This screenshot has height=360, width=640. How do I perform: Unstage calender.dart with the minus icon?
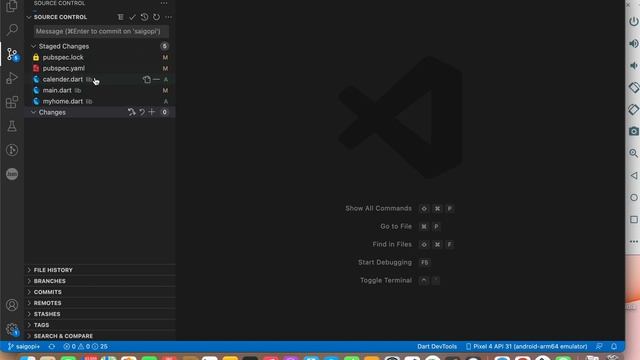click(x=156, y=80)
